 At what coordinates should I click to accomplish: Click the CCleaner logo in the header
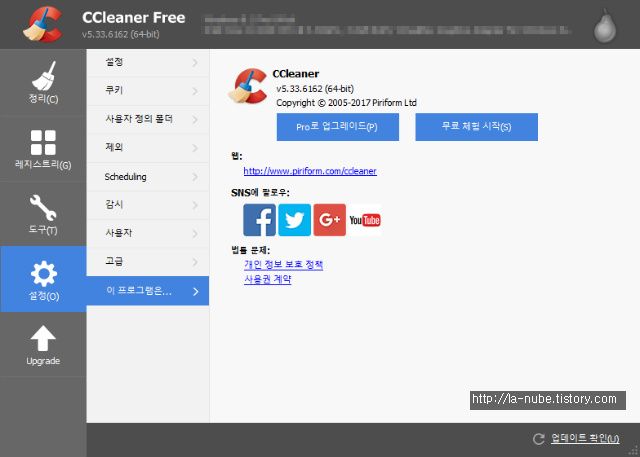point(42,24)
